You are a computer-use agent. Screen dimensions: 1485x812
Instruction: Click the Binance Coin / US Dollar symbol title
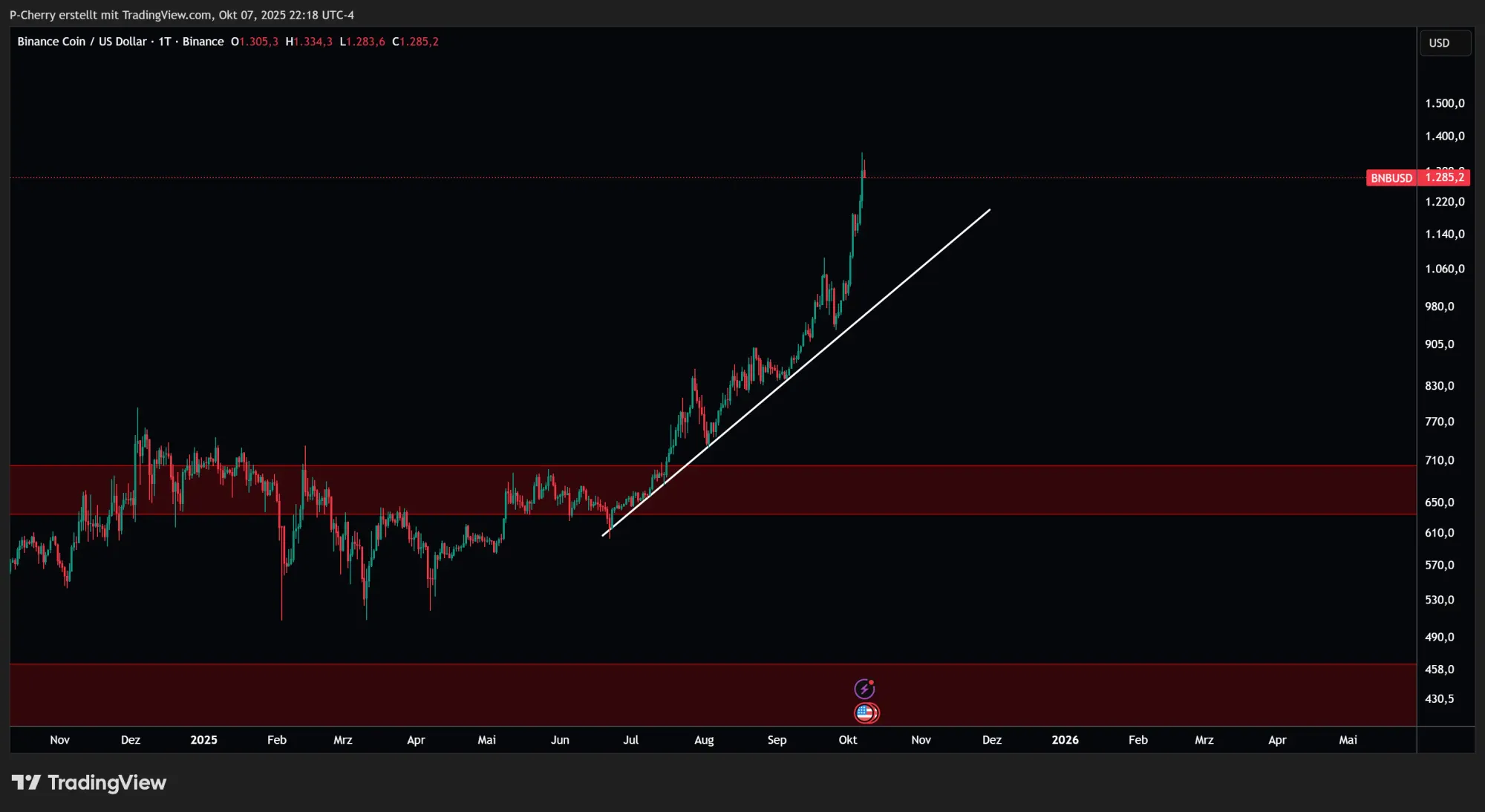click(x=82, y=42)
